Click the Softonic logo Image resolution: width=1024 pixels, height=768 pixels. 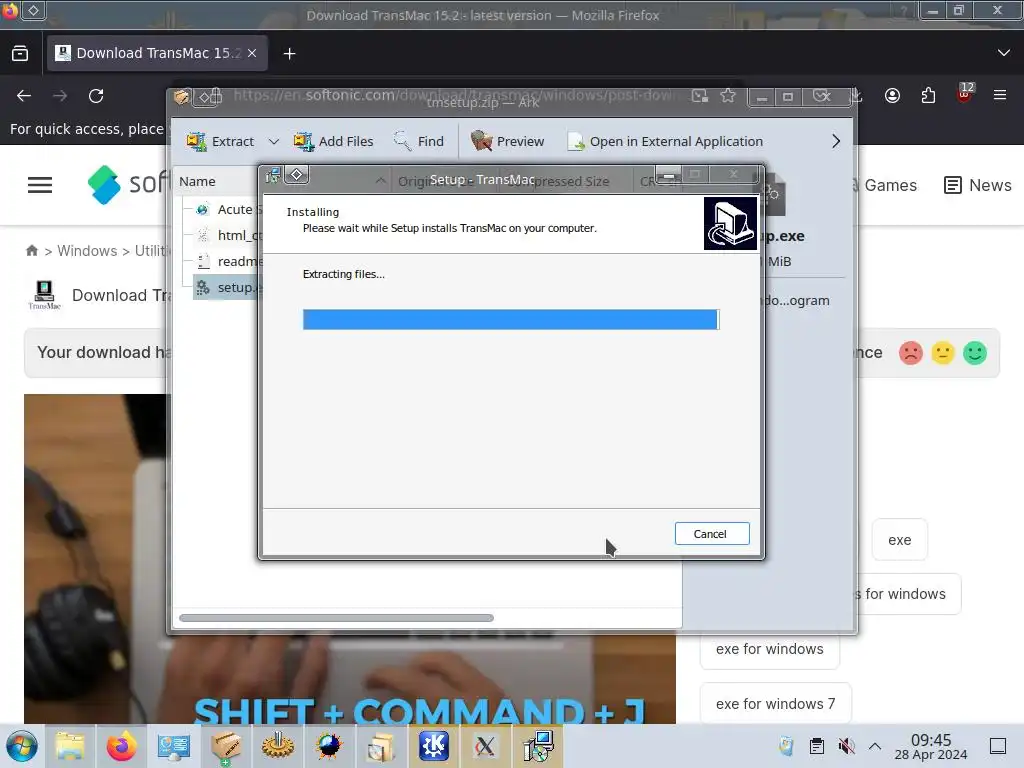[x=127, y=184]
